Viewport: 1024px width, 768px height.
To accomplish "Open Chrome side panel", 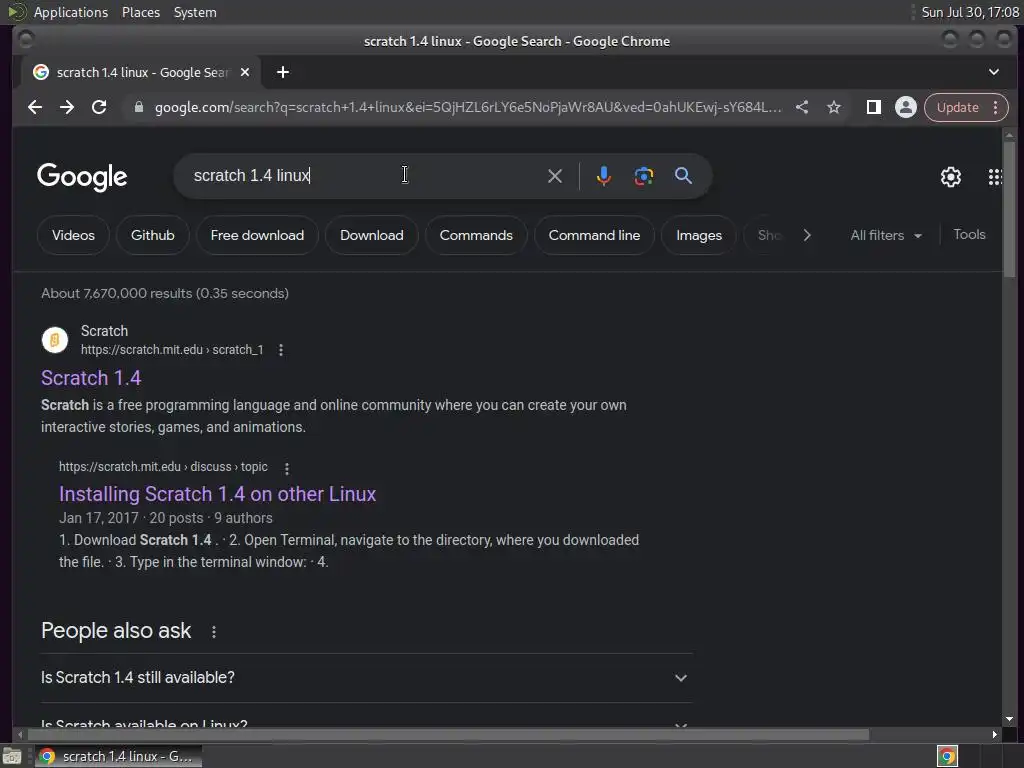I will click(873, 107).
